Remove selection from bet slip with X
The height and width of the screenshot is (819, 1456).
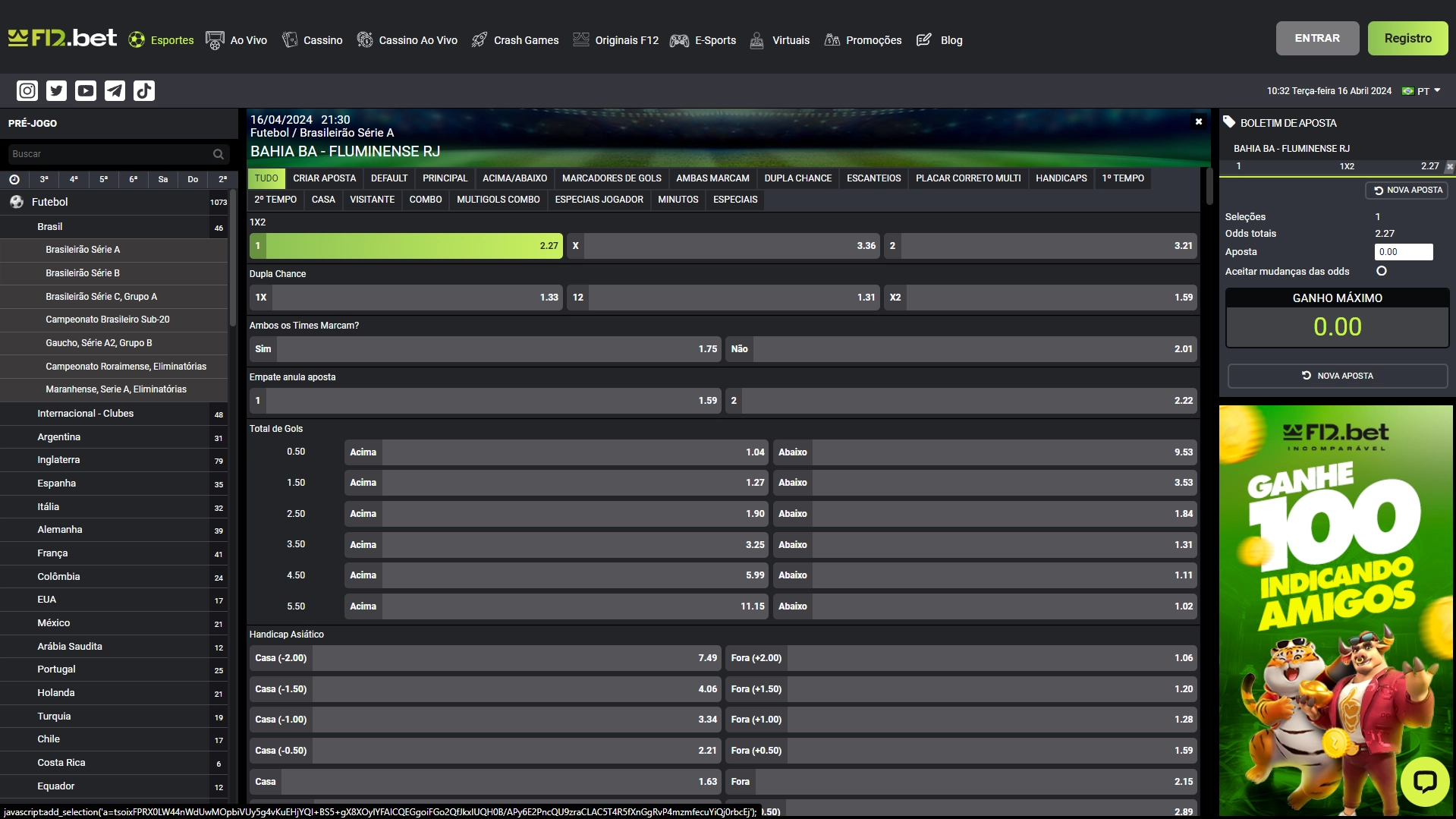point(1449,166)
